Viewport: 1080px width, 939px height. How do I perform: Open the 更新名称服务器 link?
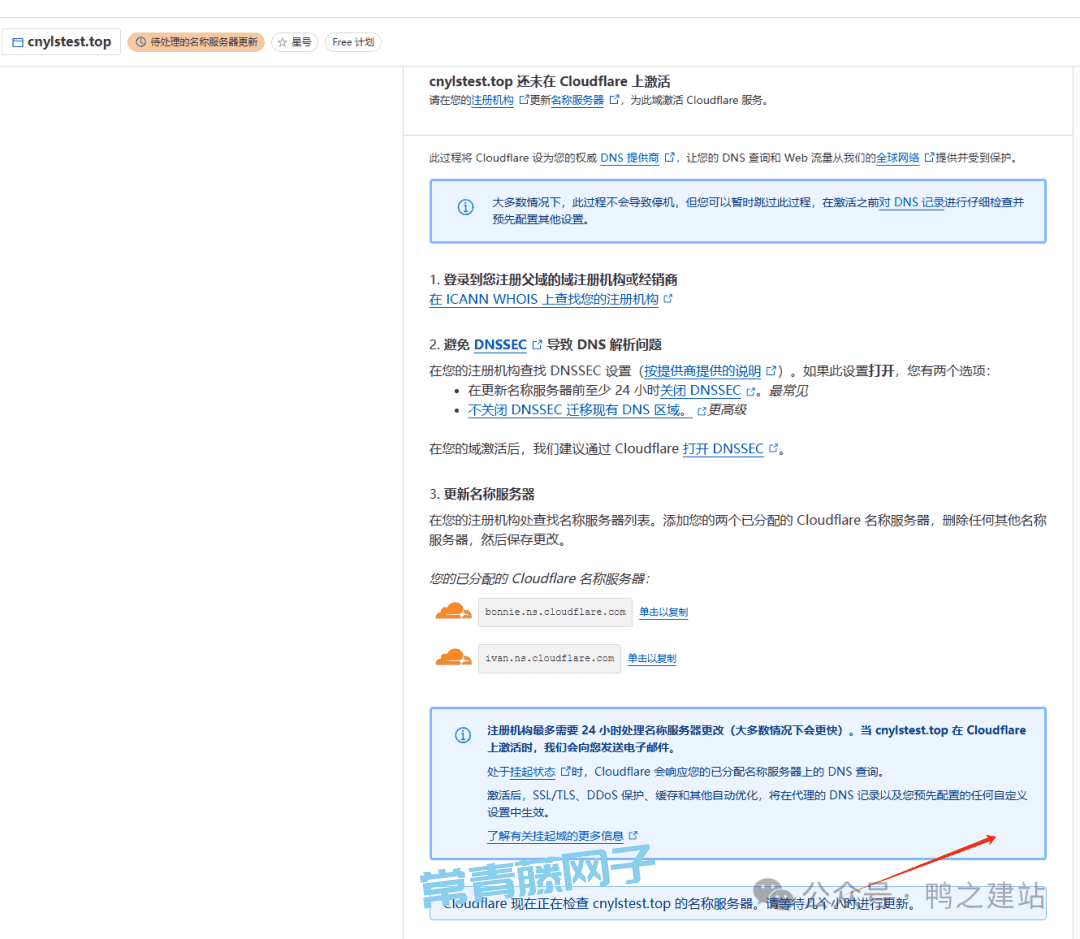coord(577,101)
